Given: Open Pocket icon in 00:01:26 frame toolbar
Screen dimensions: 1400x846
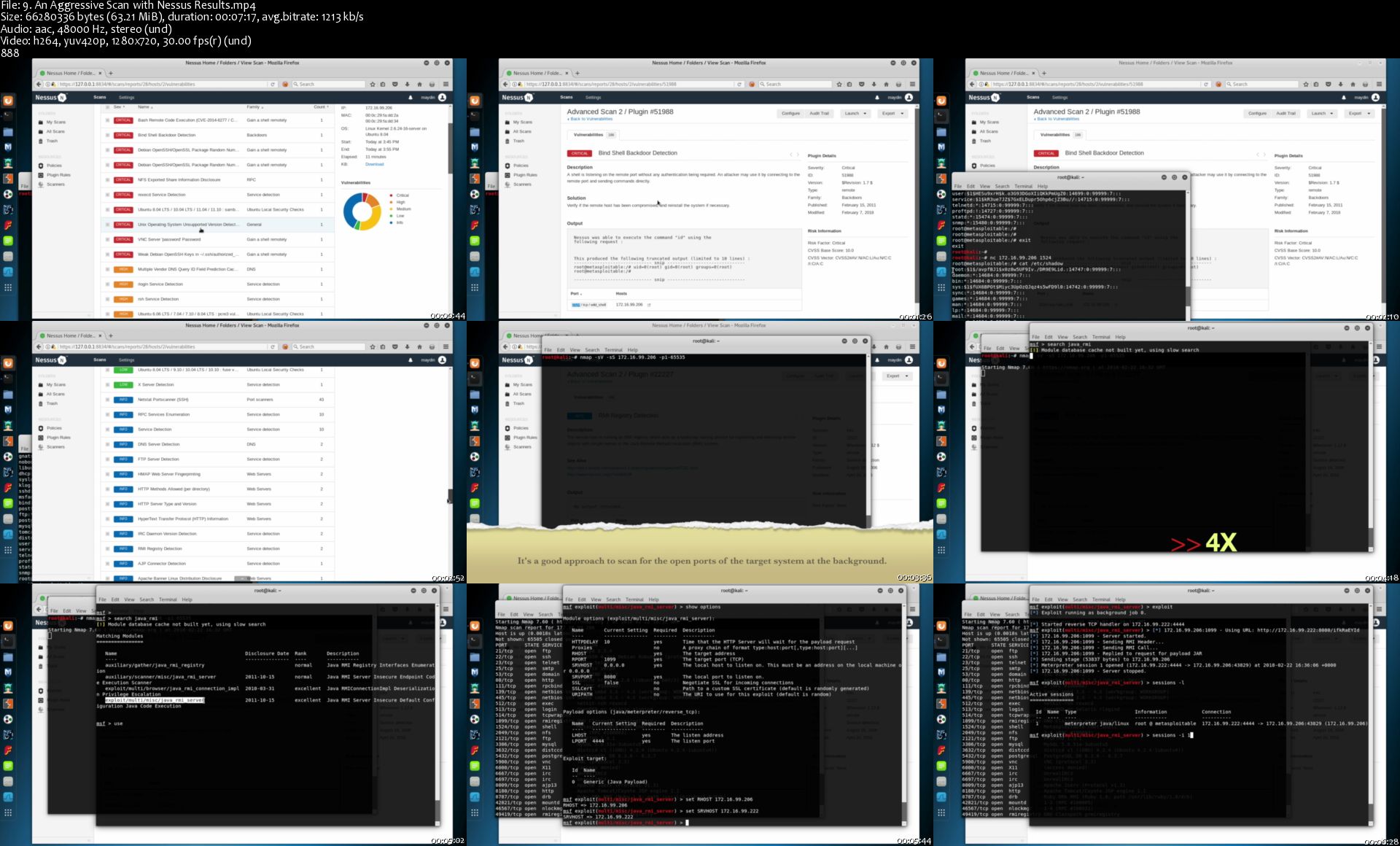Looking at the screenshot, I should [x=862, y=84].
